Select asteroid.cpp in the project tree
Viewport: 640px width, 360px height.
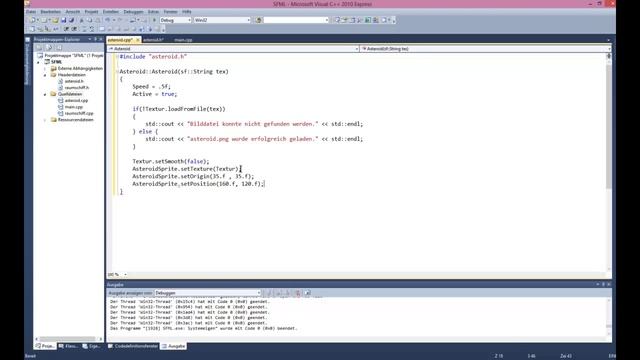[x=76, y=100]
